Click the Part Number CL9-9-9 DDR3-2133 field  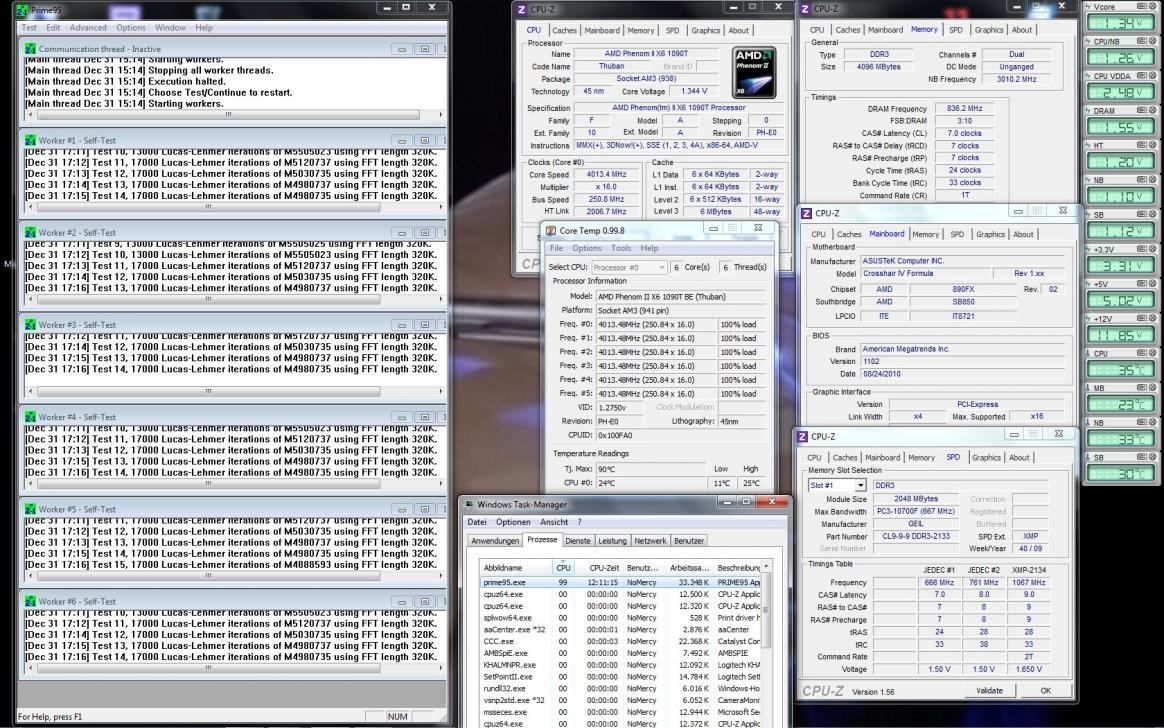[916, 537]
